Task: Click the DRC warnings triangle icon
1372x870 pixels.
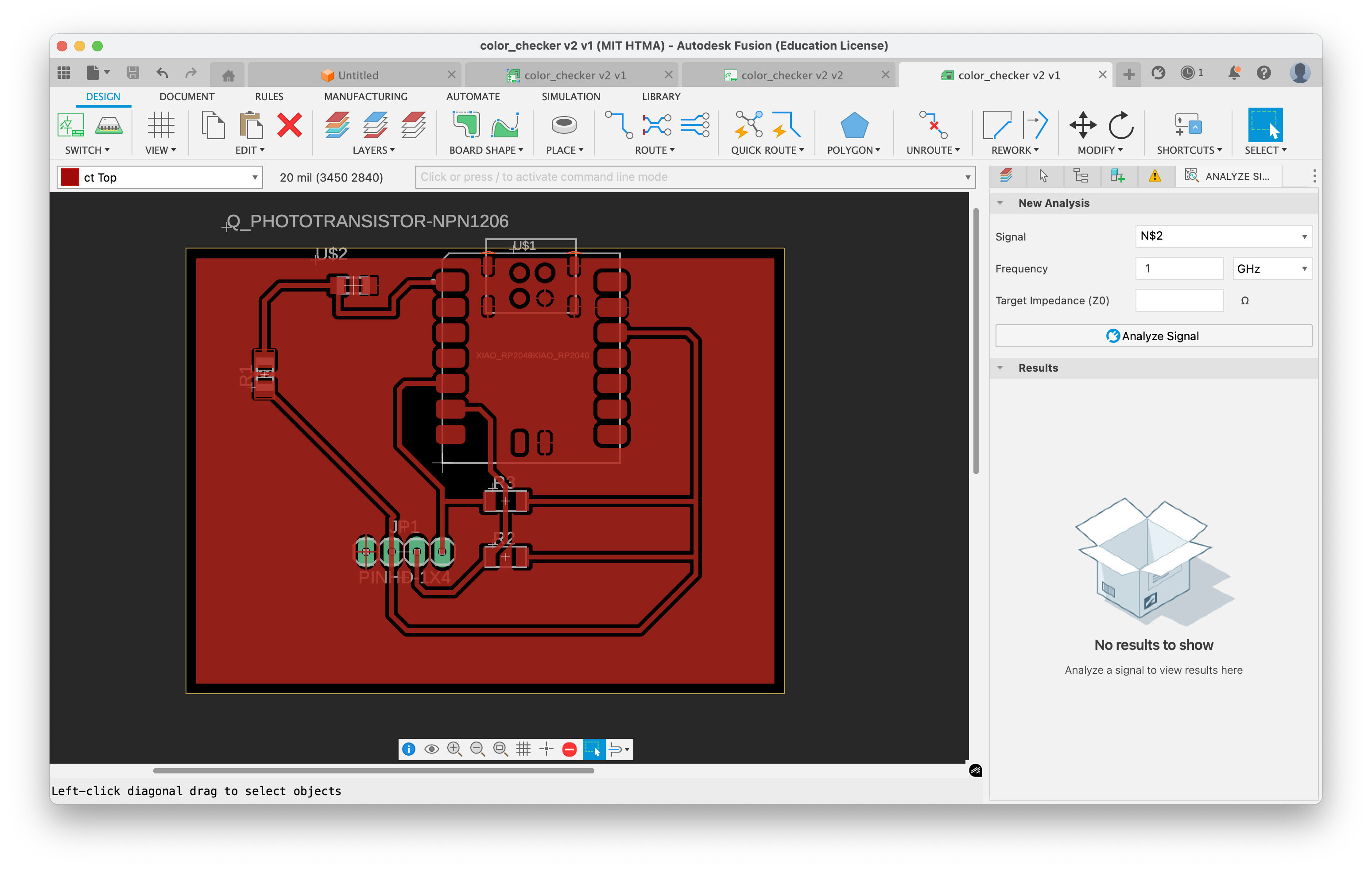Action: [1155, 176]
